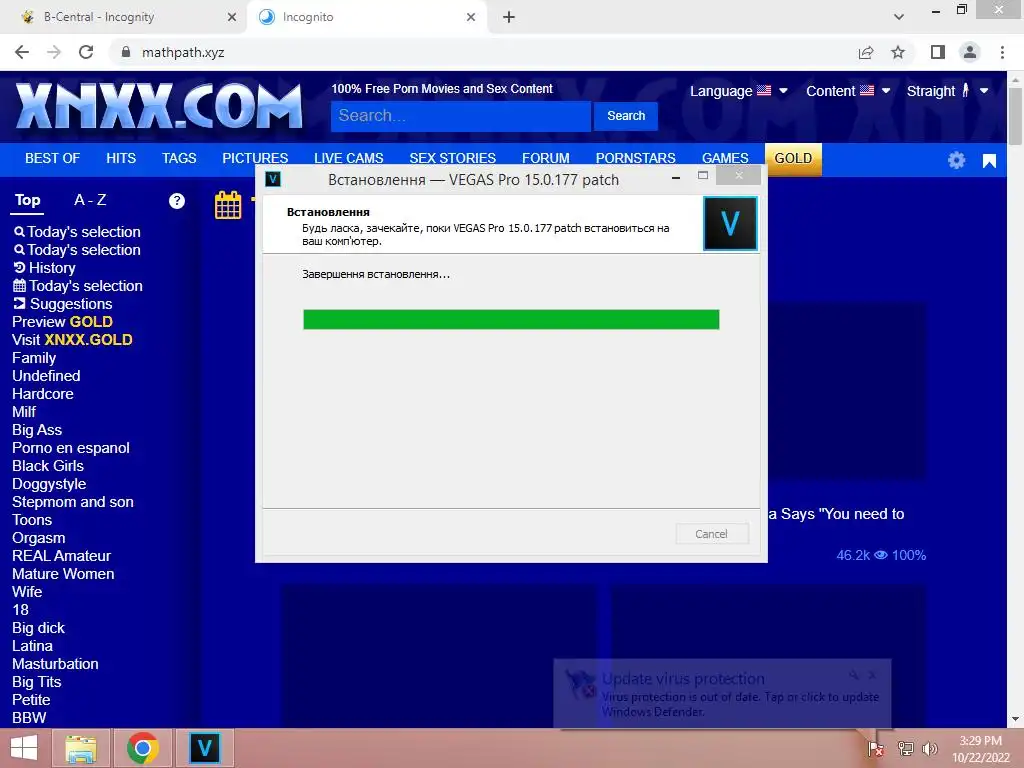Open the browser side panel icon
The width and height of the screenshot is (1024, 768).
click(938, 52)
